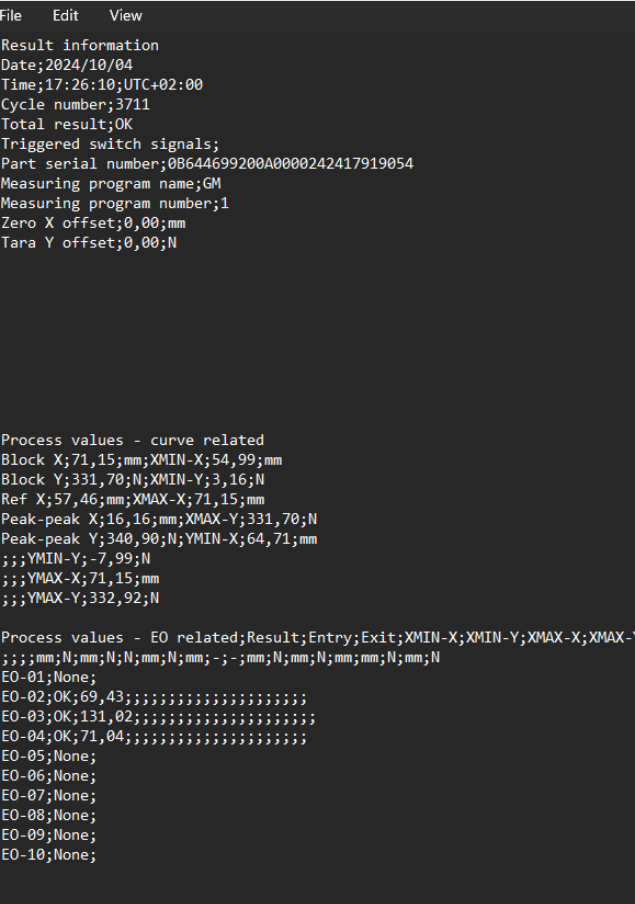The height and width of the screenshot is (904, 635).
Task: Click 'Process values - curve related' heading
Action: (x=132, y=440)
